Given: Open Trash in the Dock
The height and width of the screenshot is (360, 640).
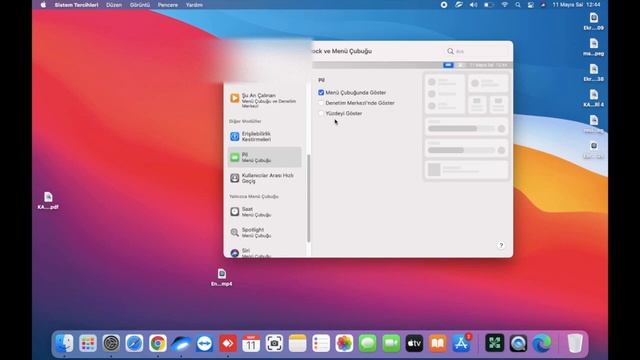Looking at the screenshot, I should point(575,343).
